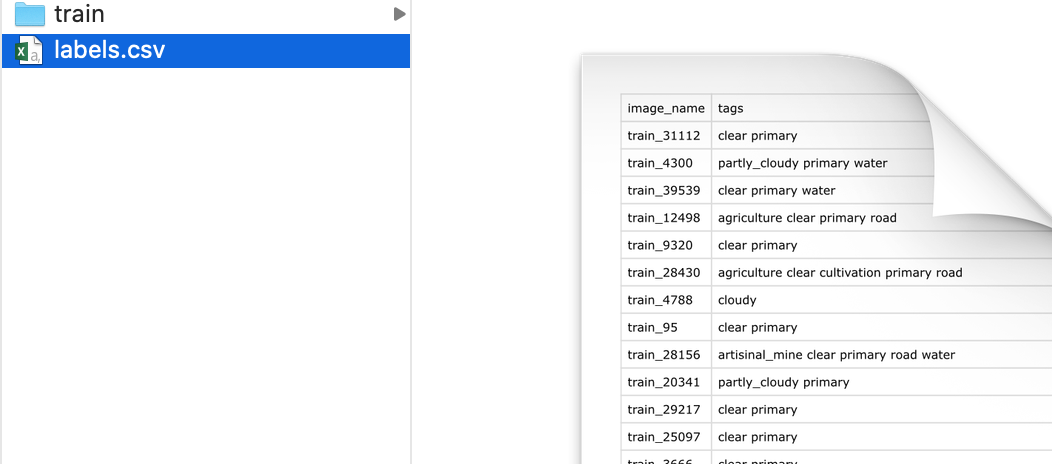Select cell train_4788
The height and width of the screenshot is (464, 1052).
666,300
